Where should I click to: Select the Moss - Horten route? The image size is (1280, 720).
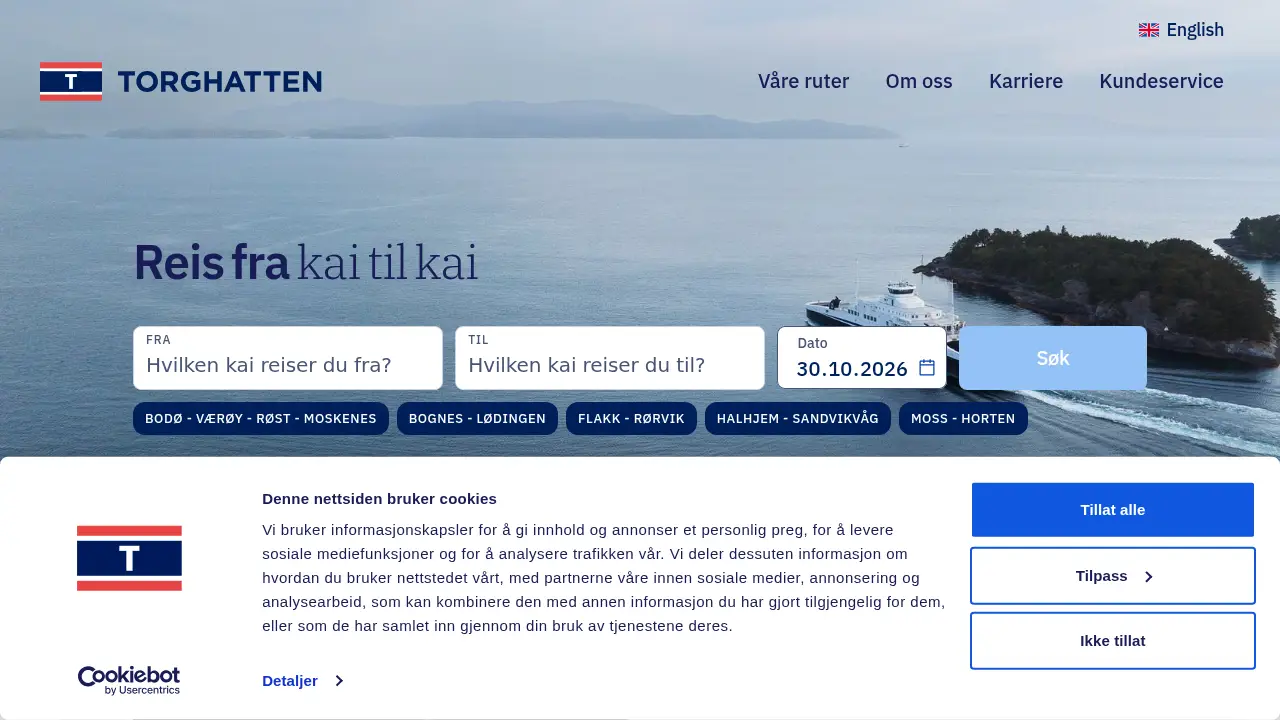[963, 419]
